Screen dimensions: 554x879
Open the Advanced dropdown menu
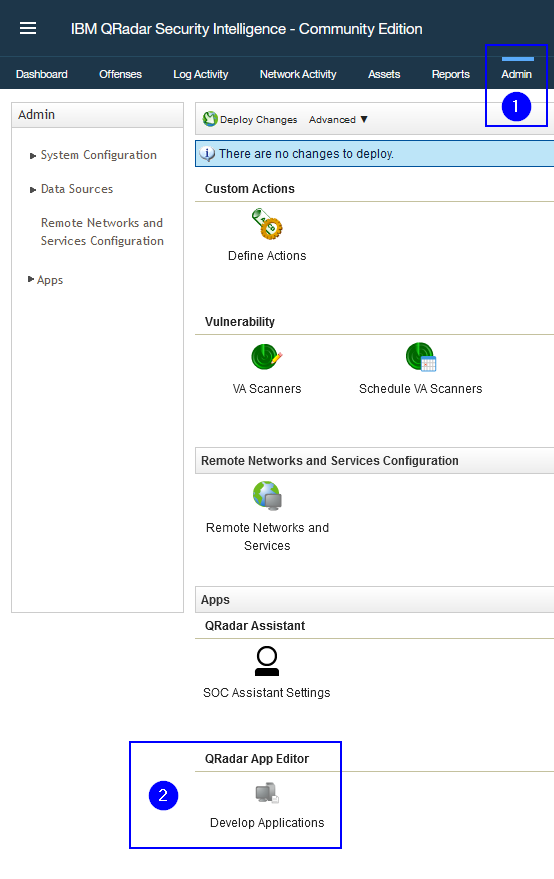(338, 119)
